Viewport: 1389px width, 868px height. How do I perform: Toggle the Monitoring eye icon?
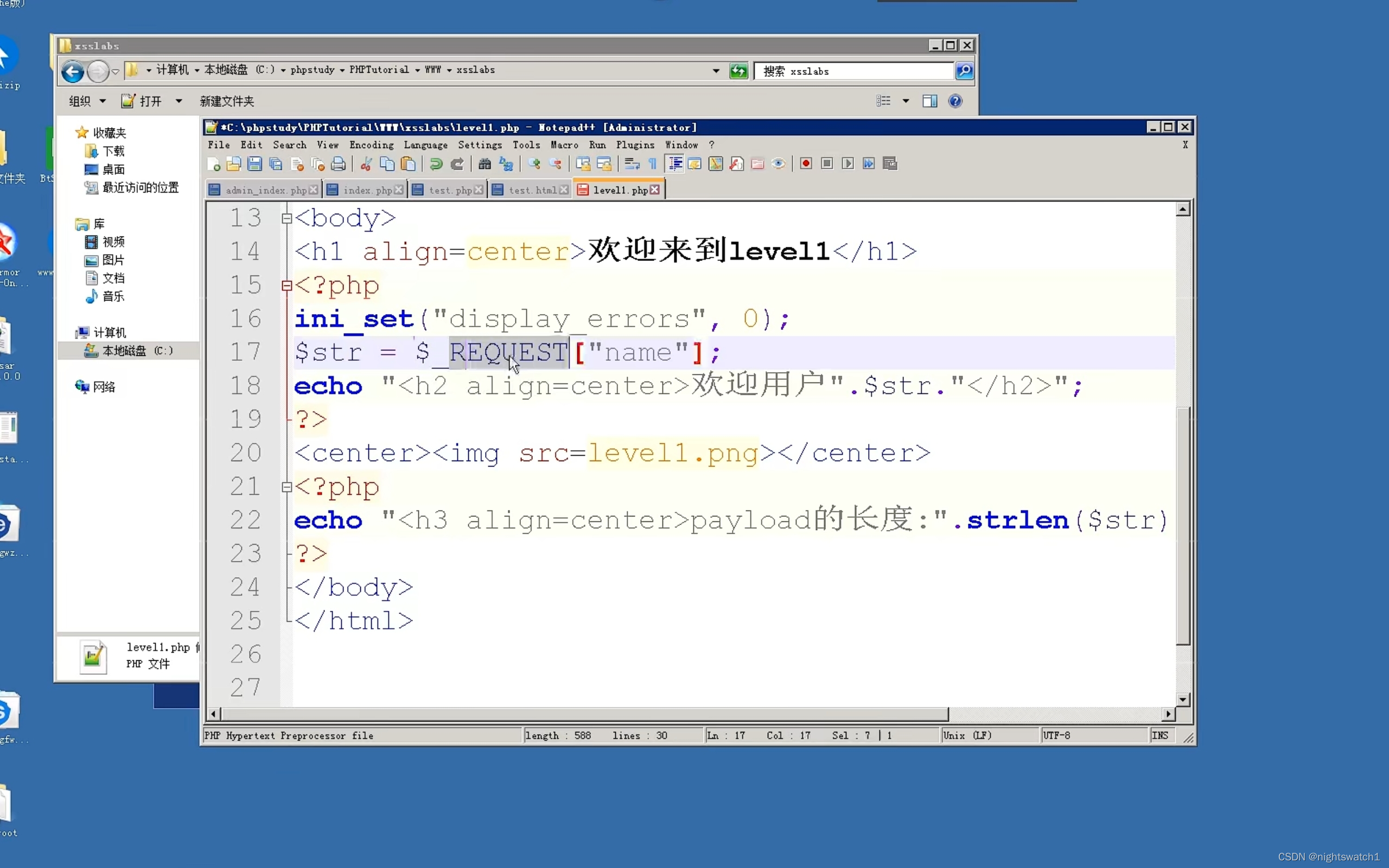pyautogui.click(x=778, y=164)
